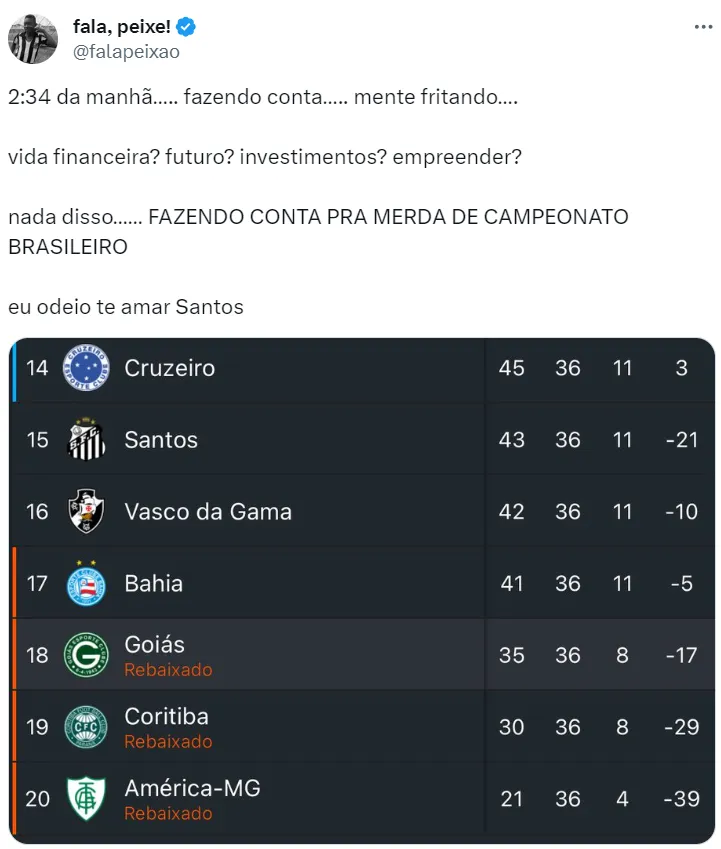The width and height of the screenshot is (721, 849).
Task: Click Bahia's 41 points value
Action: pyautogui.click(x=511, y=583)
